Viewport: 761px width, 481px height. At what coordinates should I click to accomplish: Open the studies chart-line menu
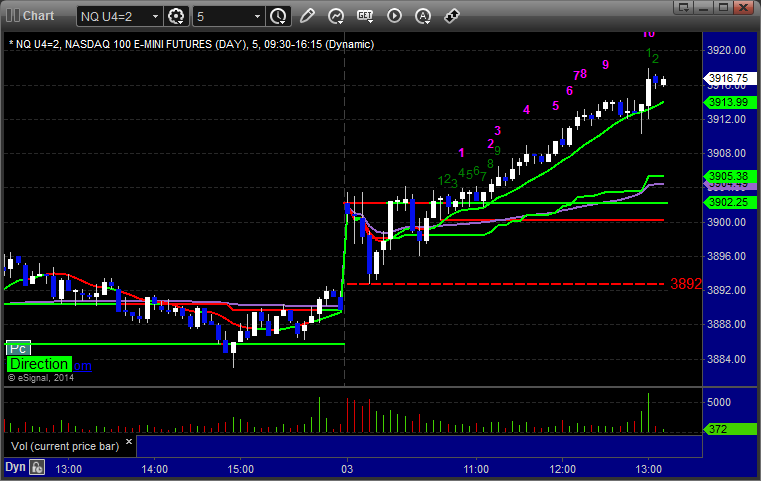[x=336, y=16]
